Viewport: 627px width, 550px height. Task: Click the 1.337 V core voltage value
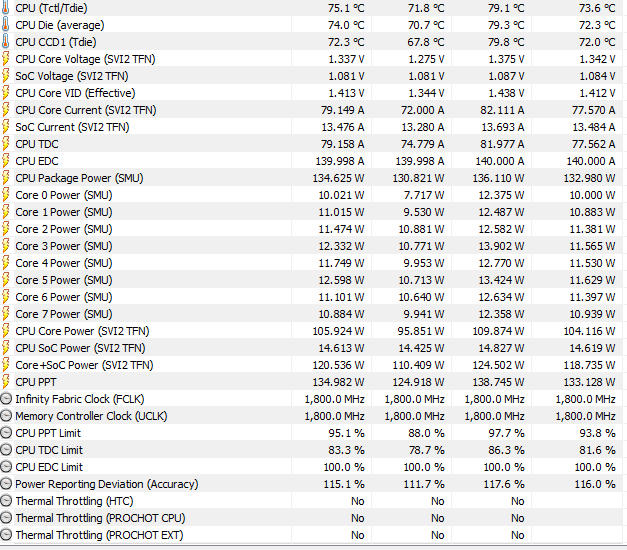tap(346, 59)
